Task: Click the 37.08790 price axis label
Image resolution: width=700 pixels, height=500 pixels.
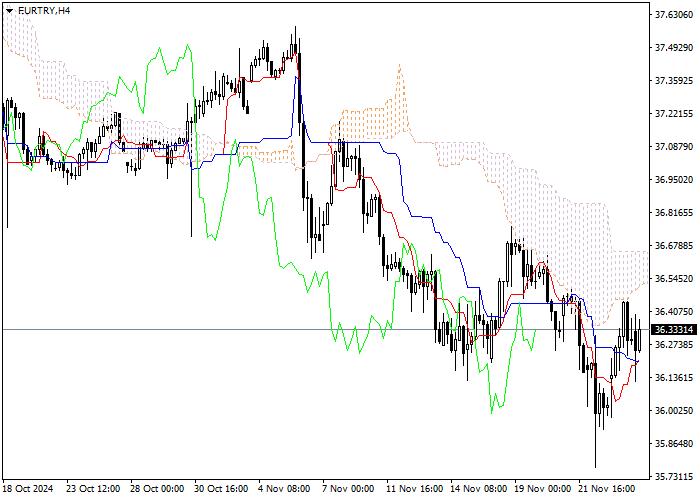Action: click(x=674, y=147)
